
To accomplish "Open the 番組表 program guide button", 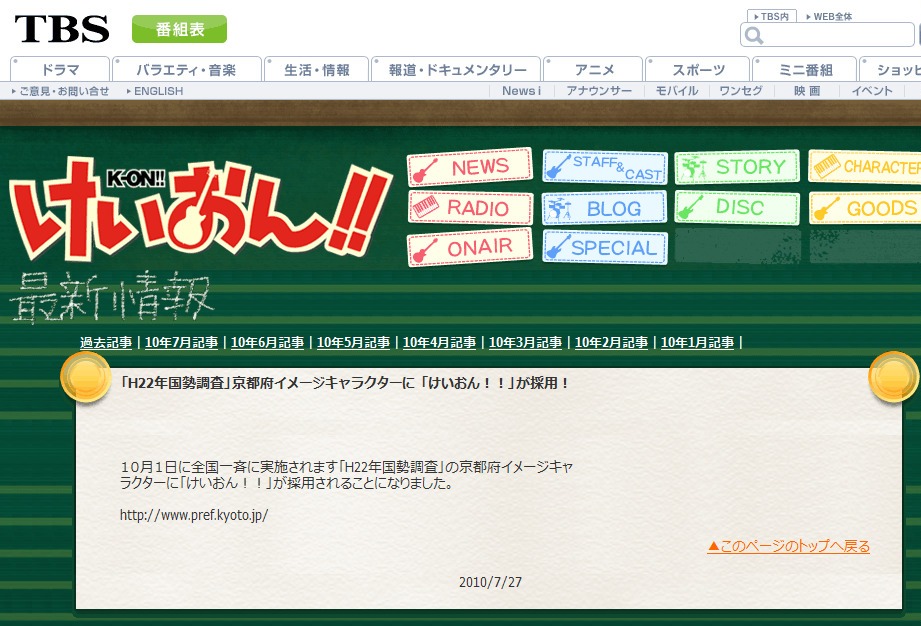I will click(179, 29).
